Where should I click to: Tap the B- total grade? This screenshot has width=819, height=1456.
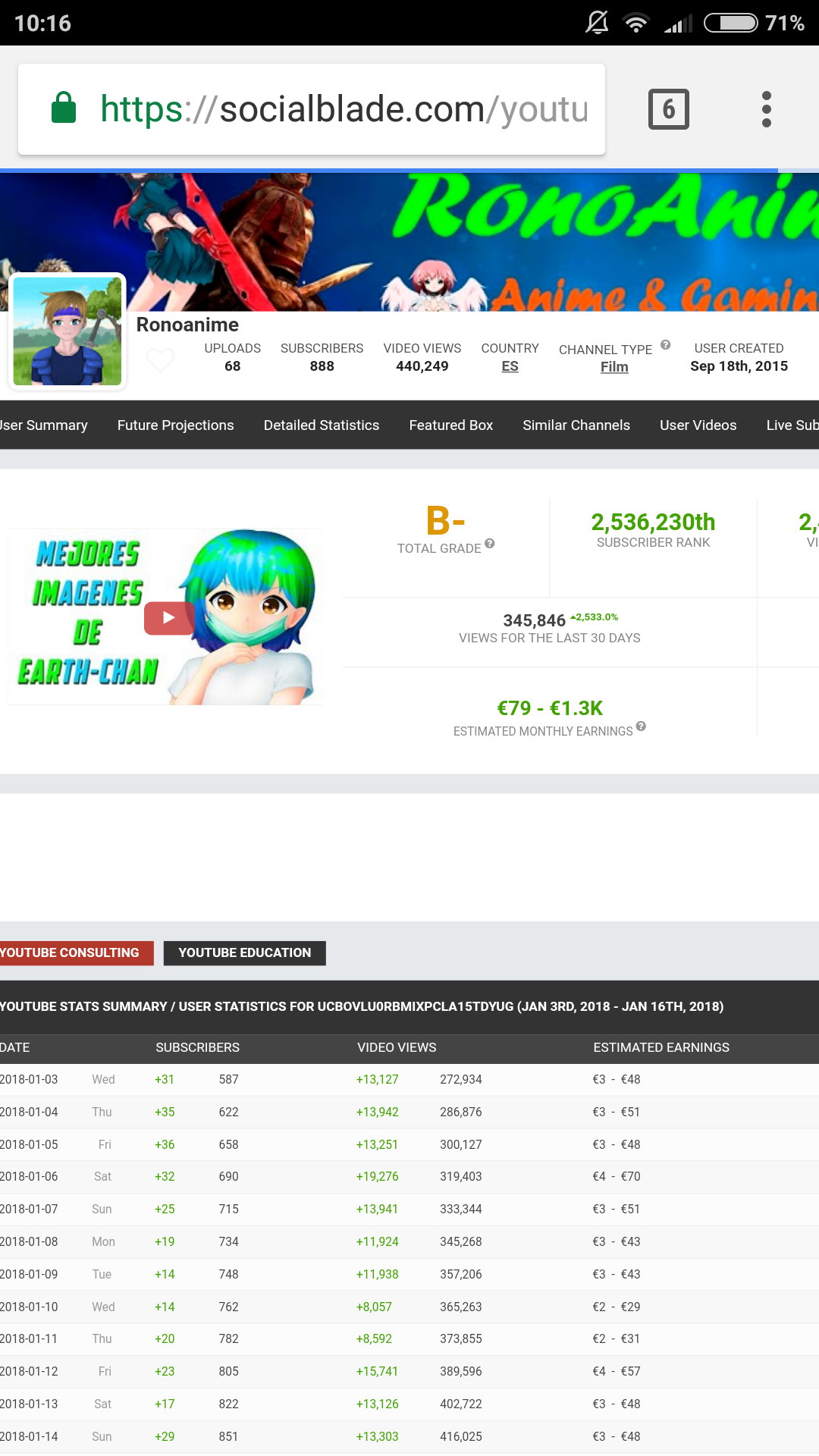(446, 521)
